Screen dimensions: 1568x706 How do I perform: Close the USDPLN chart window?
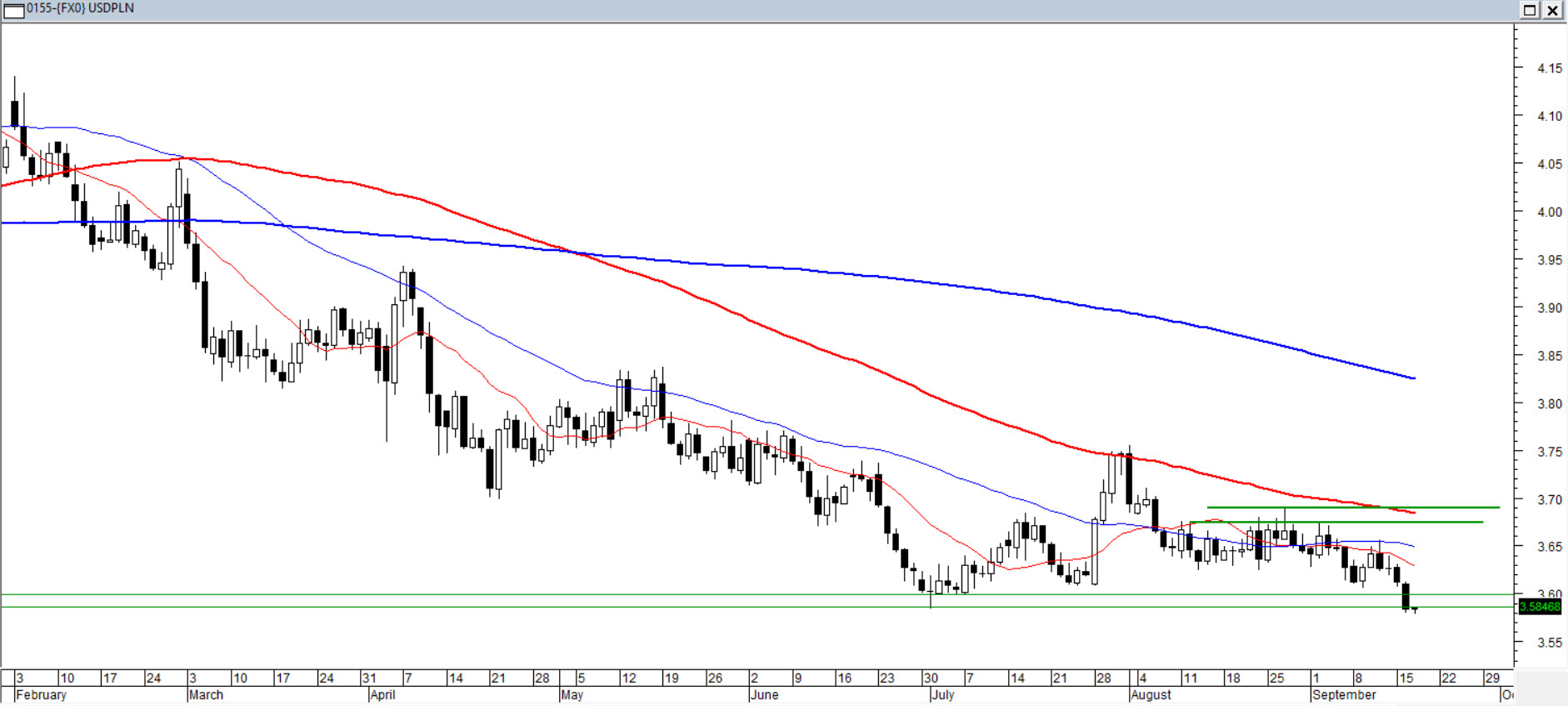coord(1553,10)
